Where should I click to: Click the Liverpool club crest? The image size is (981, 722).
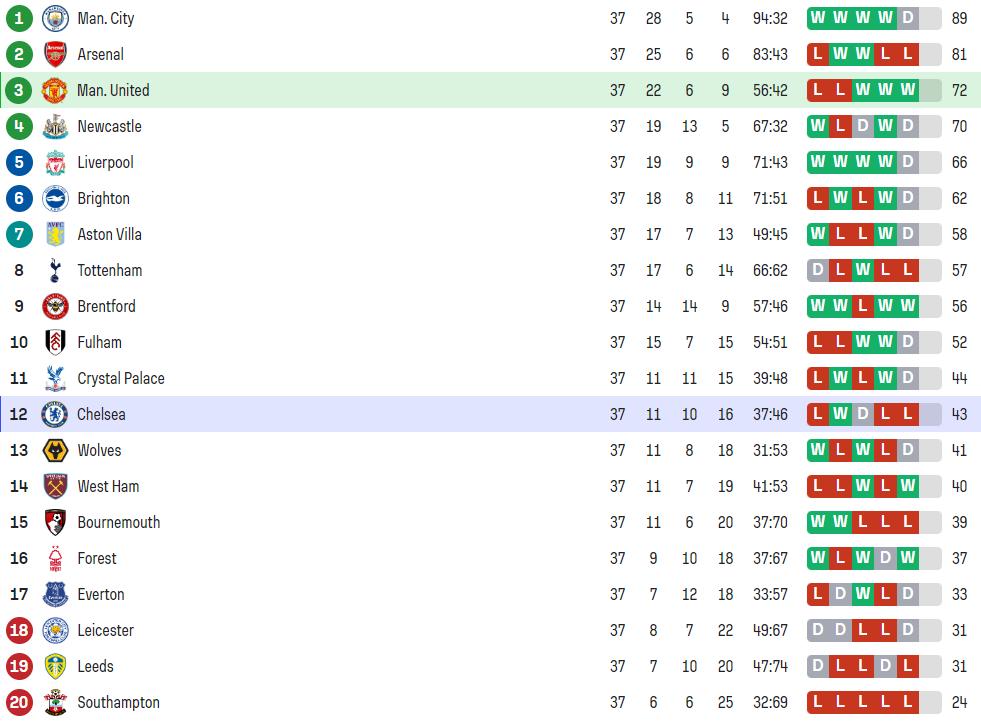coord(55,163)
